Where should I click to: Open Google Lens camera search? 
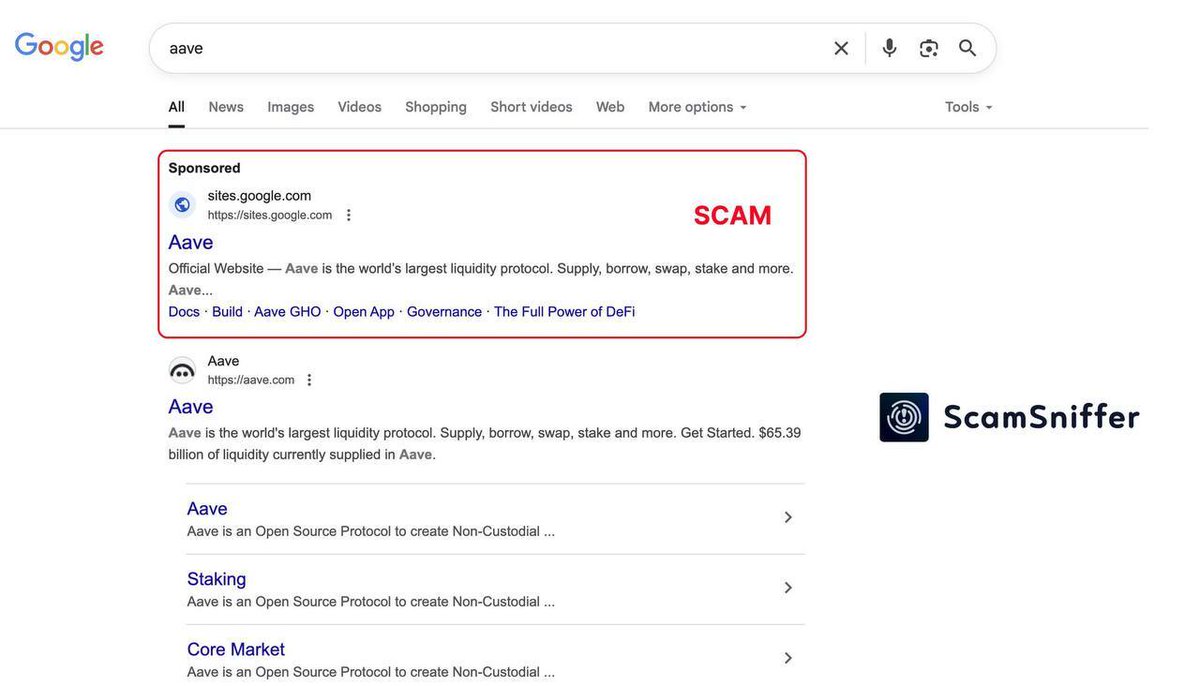928,47
